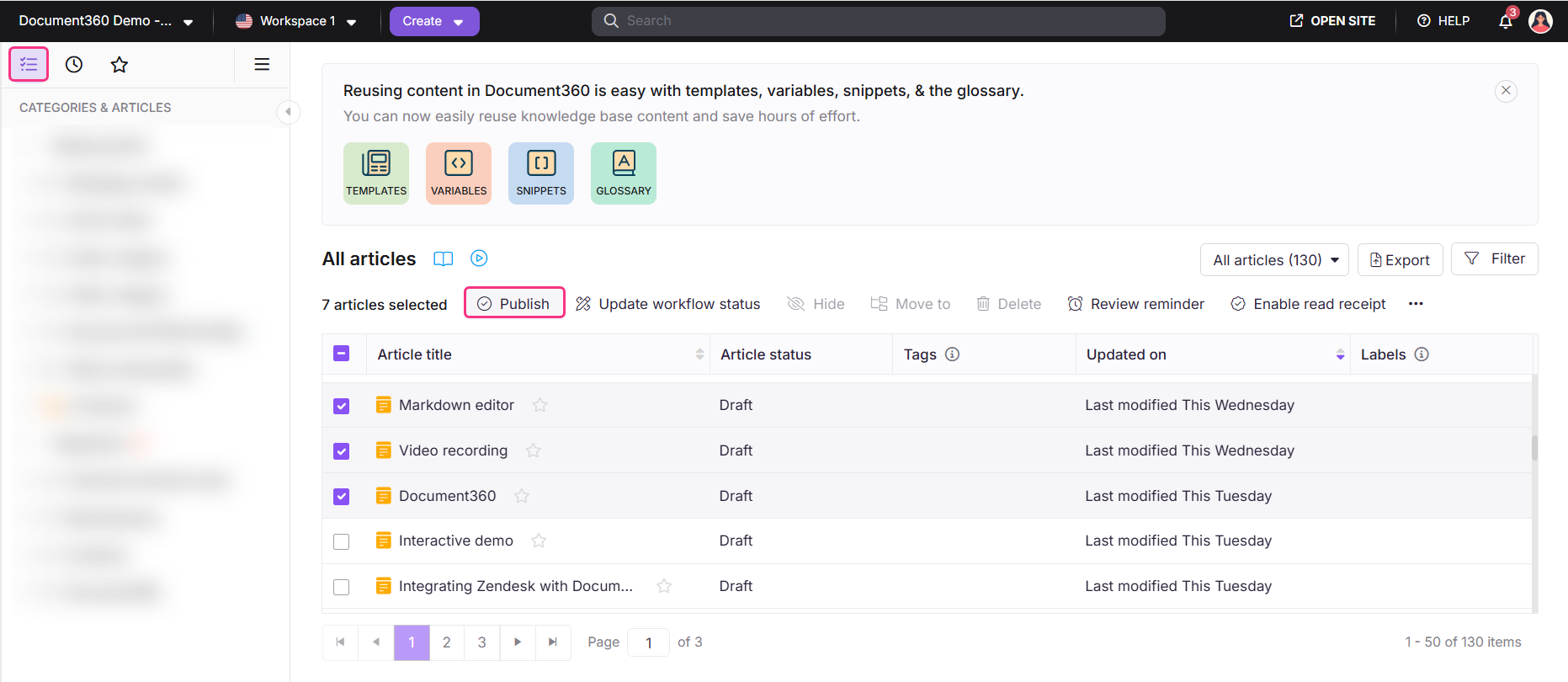Star the Video recording article
The image size is (1568, 682).
534,450
